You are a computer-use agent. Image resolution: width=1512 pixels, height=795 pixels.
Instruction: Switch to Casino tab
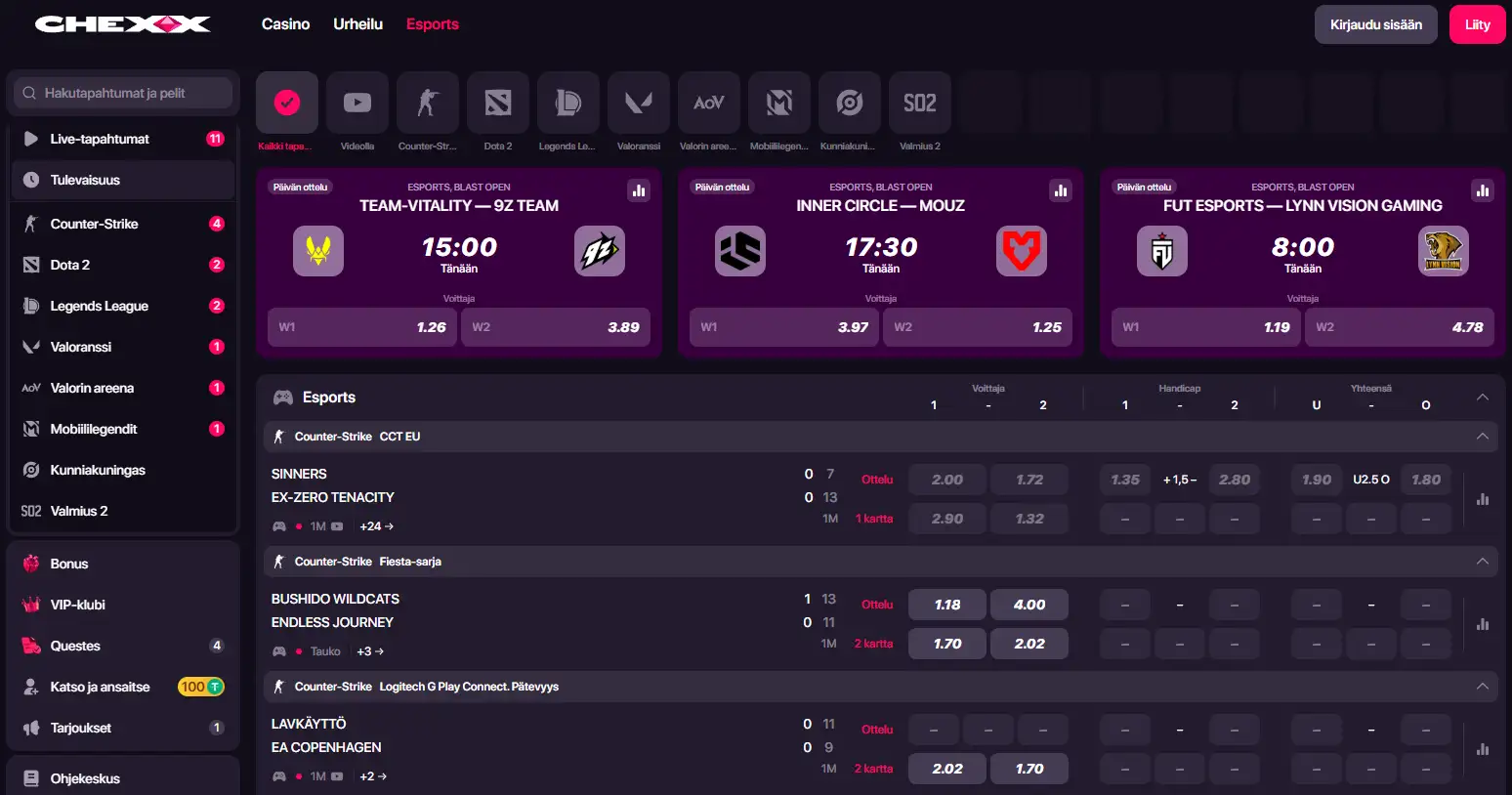(x=285, y=24)
